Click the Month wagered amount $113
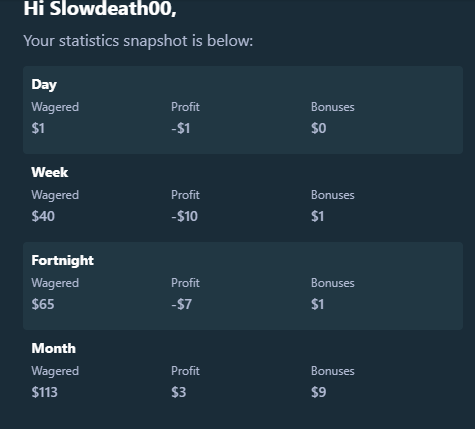Screen dimensions: 475x429 [x=44, y=392]
